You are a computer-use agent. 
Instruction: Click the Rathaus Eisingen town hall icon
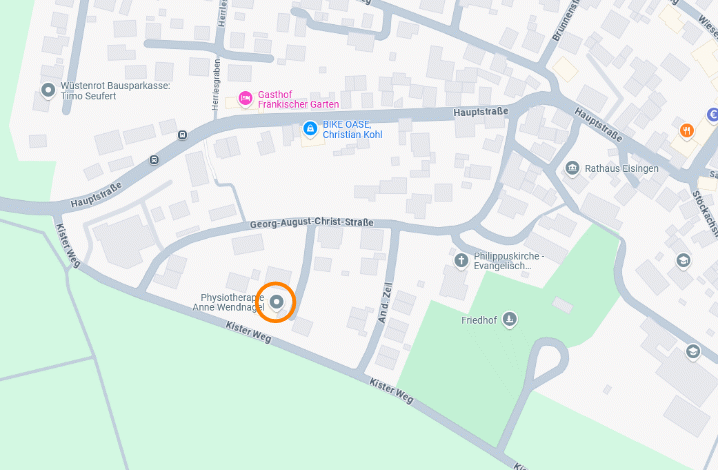pyautogui.click(x=572, y=169)
